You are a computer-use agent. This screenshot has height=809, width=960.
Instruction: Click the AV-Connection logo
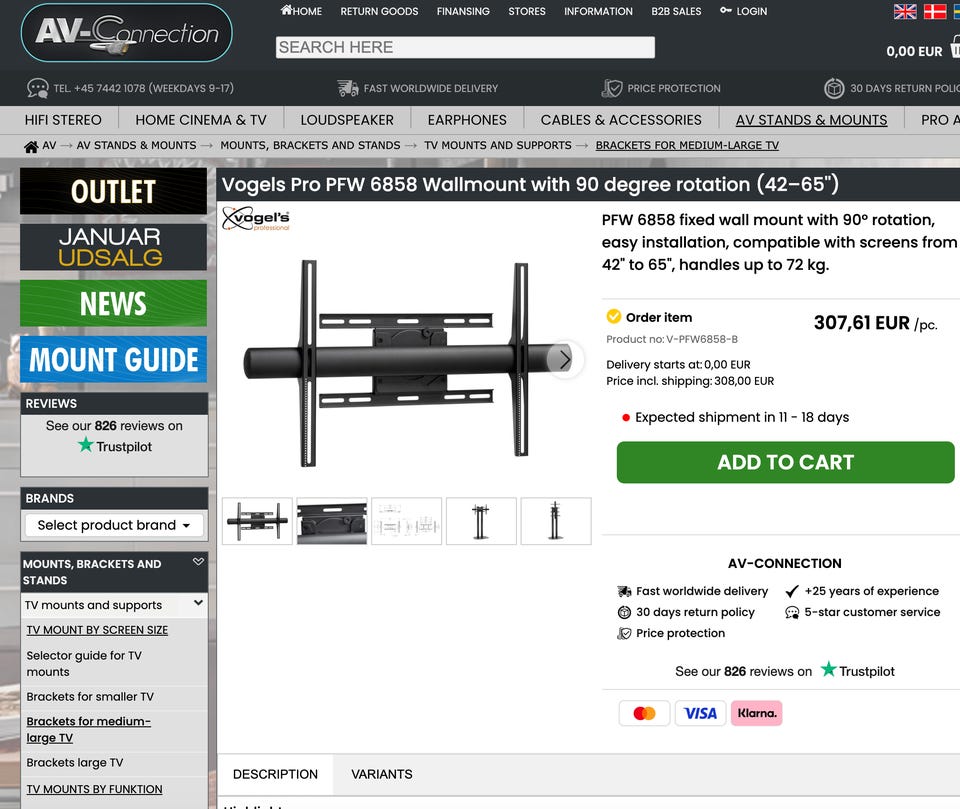click(127, 33)
